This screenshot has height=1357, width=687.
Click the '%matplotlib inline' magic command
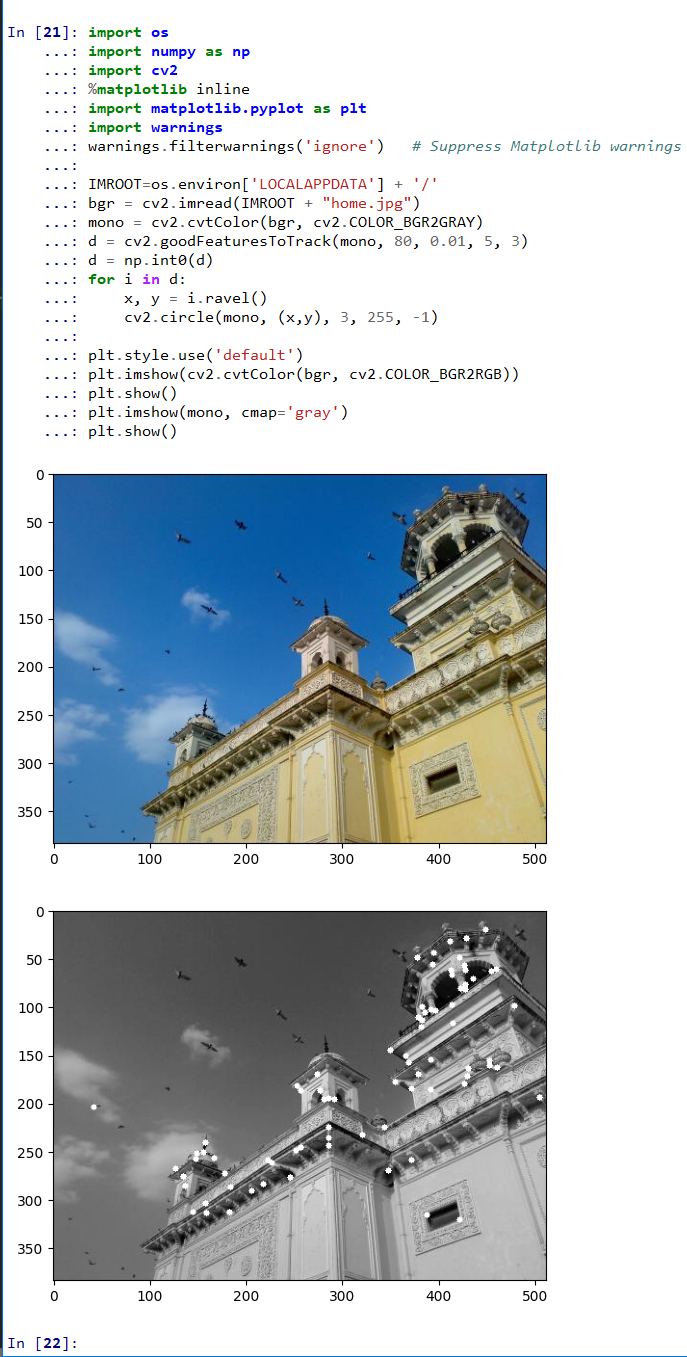[x=169, y=89]
